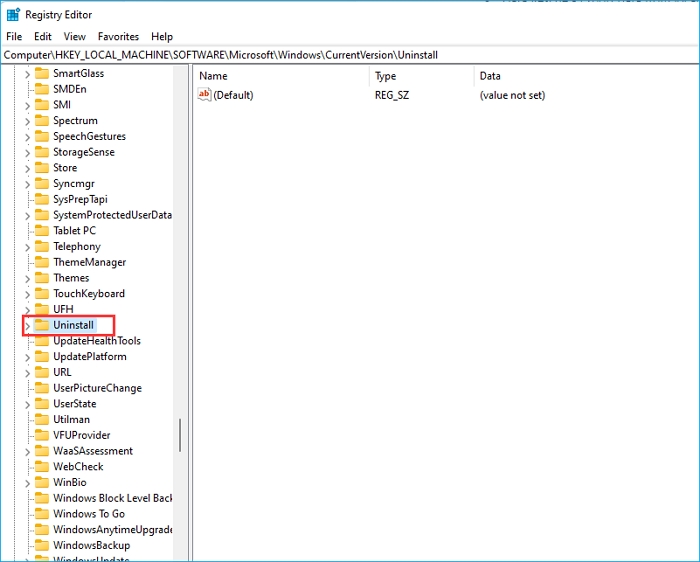This screenshot has width=700, height=562.
Task: Click the Store folder icon
Action: pos(42,167)
